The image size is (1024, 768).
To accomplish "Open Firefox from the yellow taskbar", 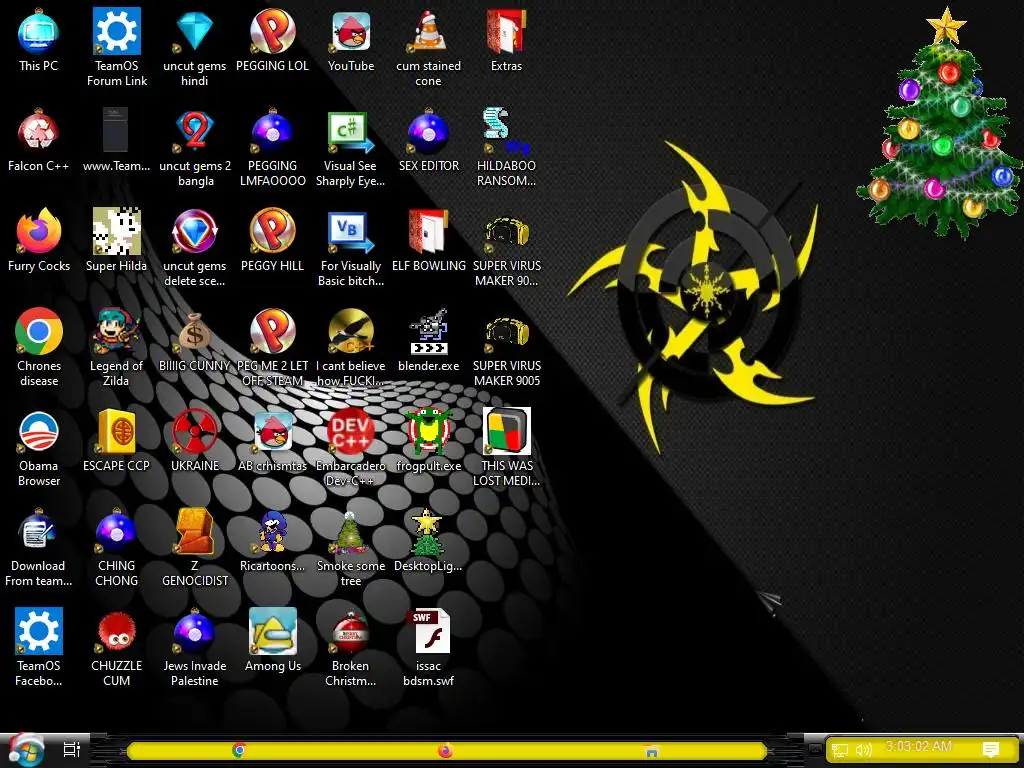I will (445, 750).
